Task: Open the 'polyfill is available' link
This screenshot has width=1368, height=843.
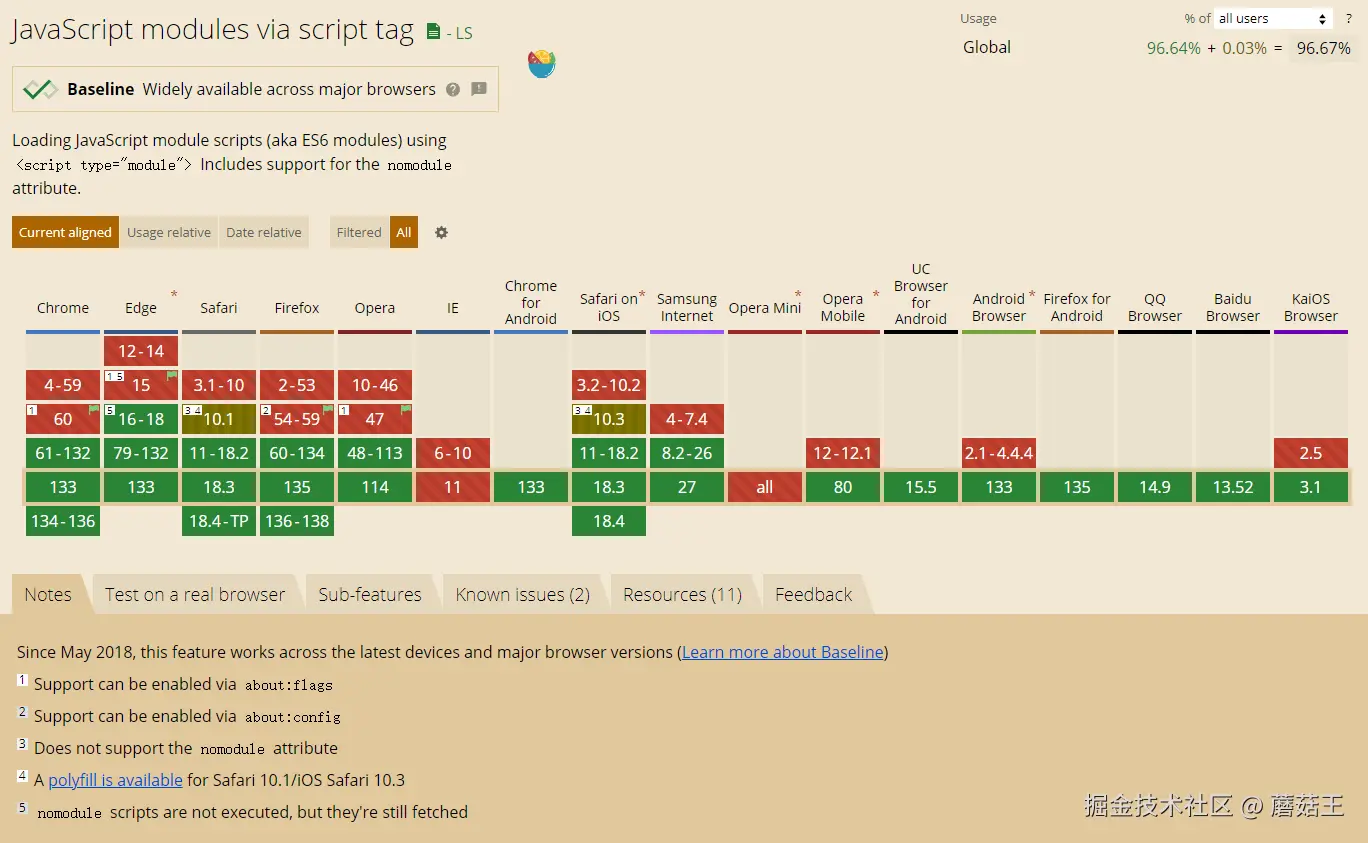Action: point(115,780)
